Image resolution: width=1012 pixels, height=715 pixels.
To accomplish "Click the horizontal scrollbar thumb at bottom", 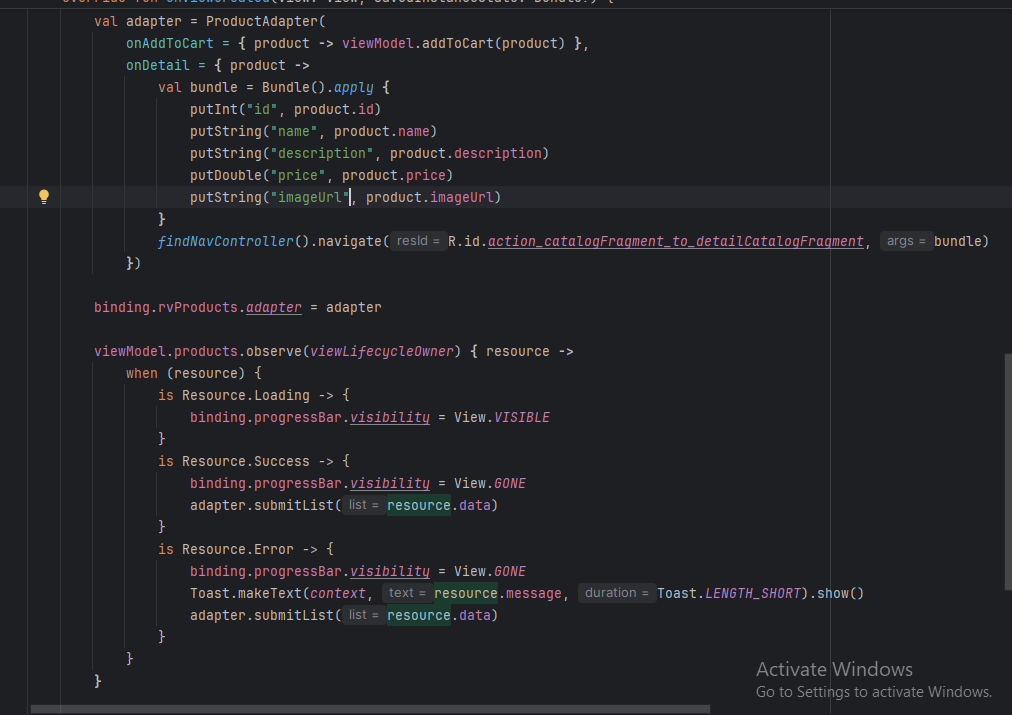I will click(x=370, y=709).
